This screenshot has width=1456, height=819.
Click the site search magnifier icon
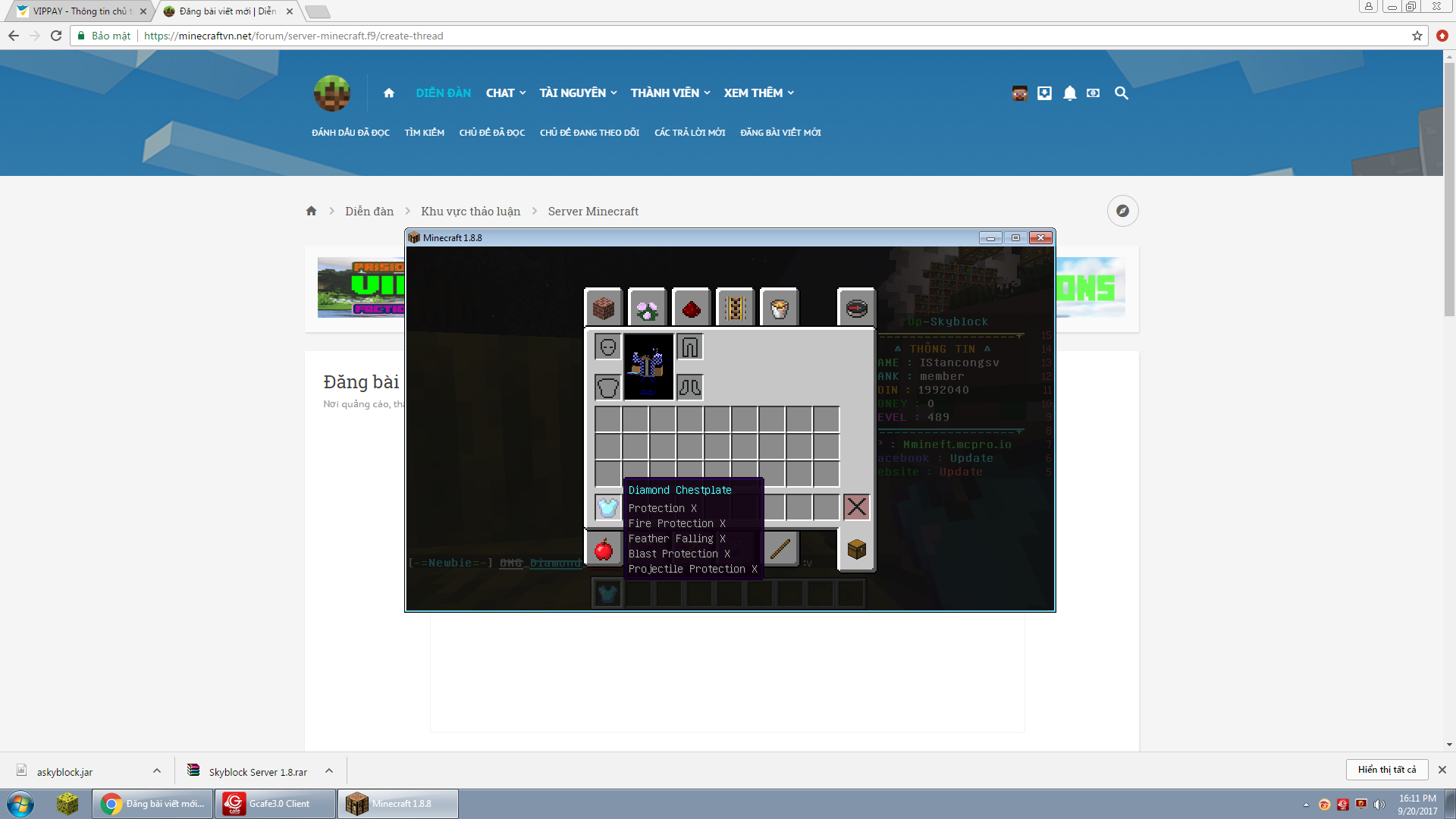click(x=1121, y=93)
